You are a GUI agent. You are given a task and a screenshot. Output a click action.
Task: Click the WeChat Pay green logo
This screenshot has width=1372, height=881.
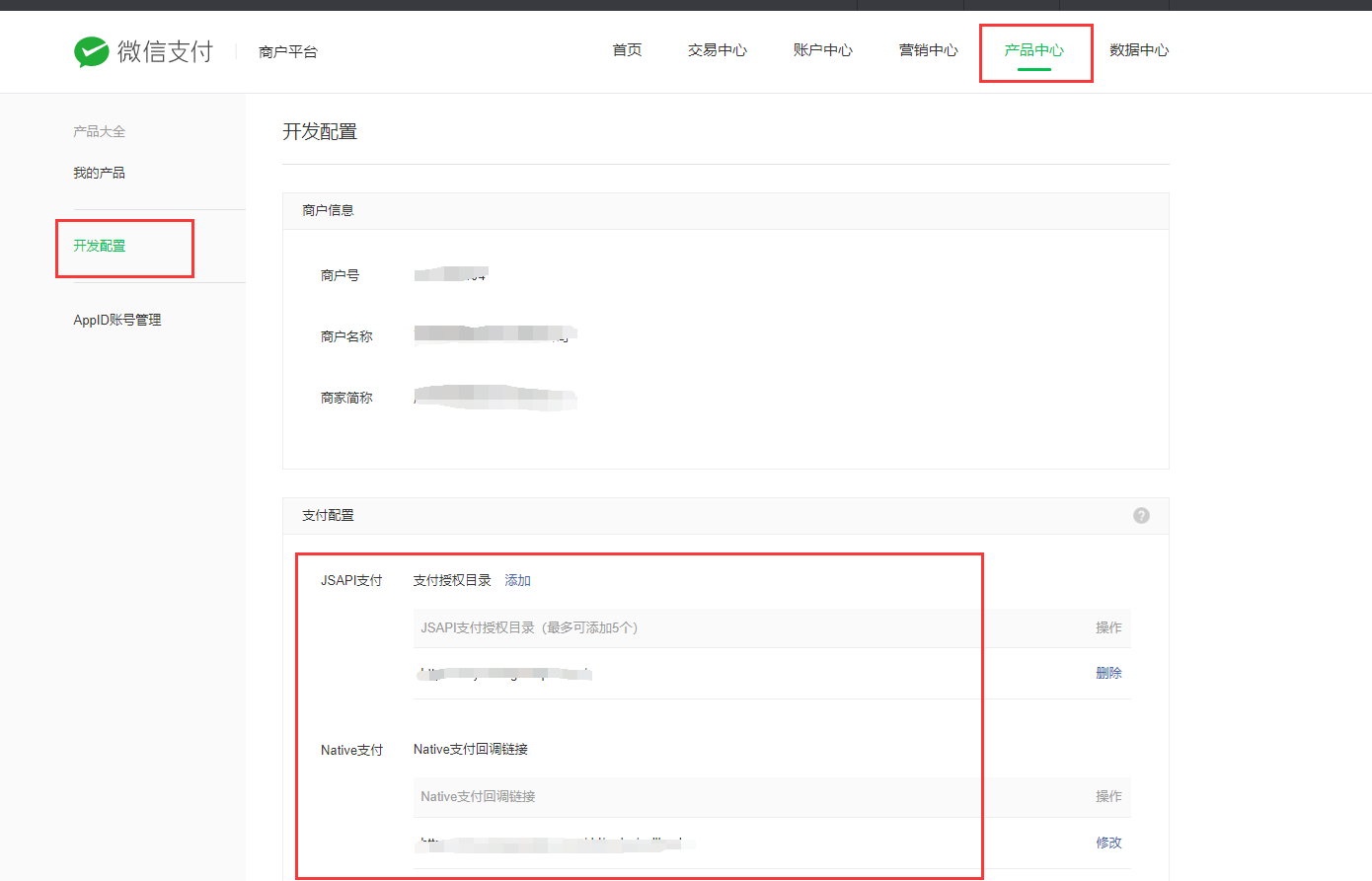tap(93, 51)
